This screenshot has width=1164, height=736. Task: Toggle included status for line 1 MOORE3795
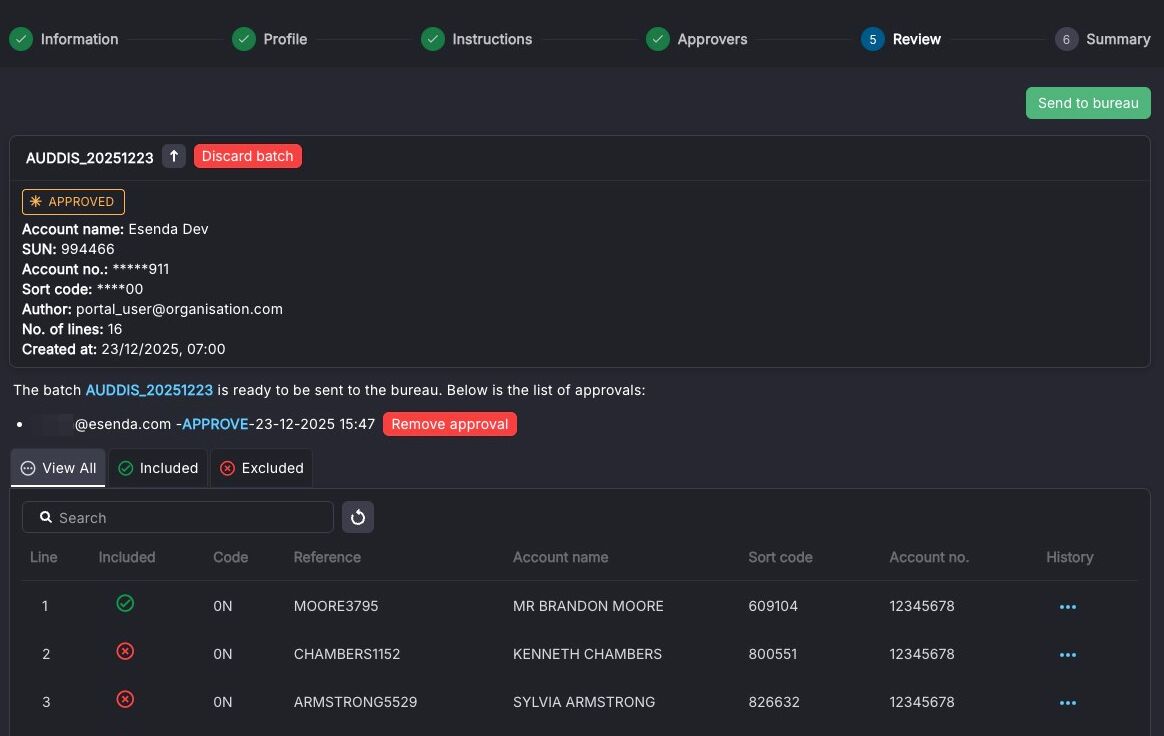(125, 603)
